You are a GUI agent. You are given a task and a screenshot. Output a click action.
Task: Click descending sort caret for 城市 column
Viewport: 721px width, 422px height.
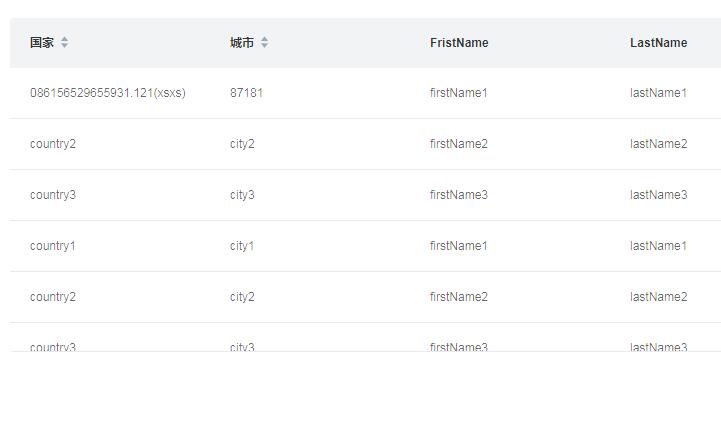tap(265, 46)
